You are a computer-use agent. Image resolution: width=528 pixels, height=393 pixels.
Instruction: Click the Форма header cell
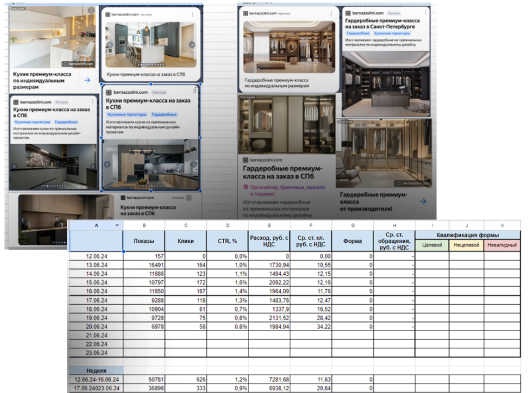[353, 241]
